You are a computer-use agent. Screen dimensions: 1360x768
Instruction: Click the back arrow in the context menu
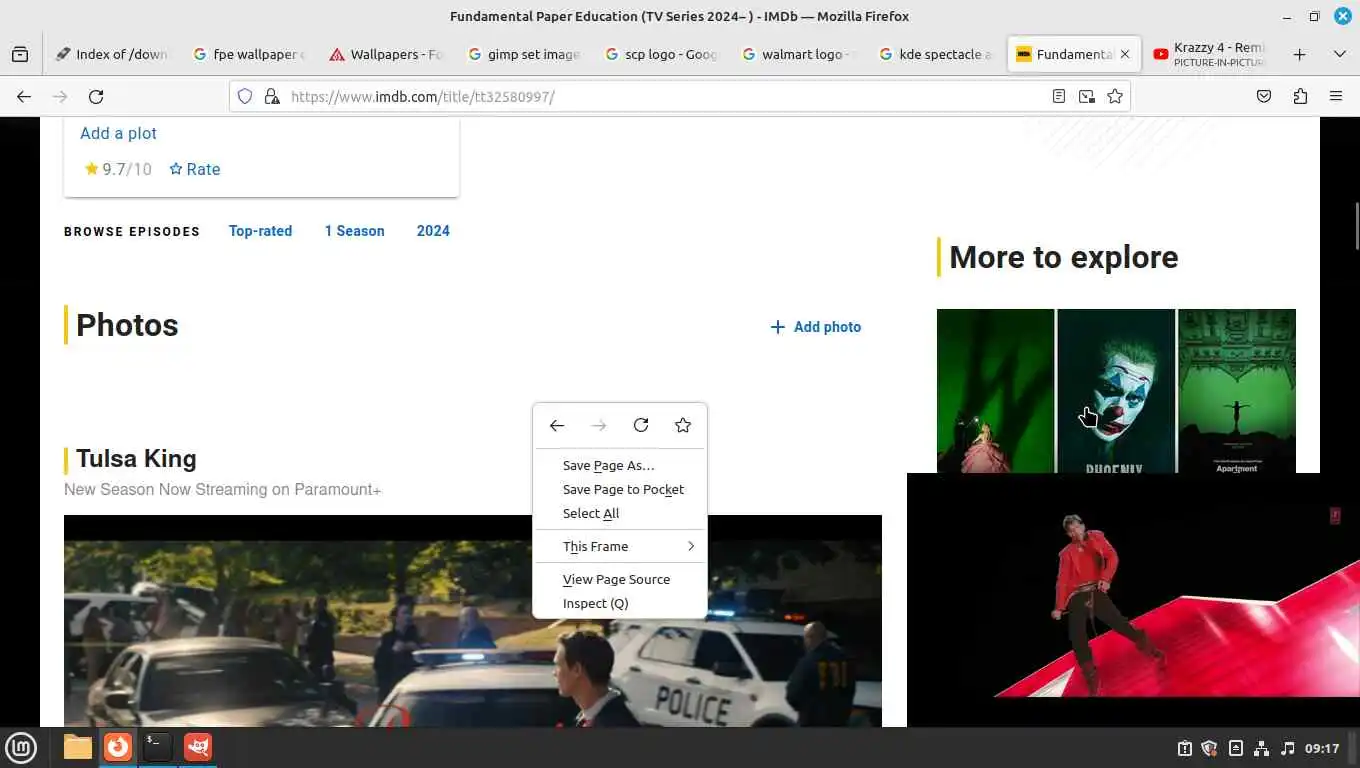click(557, 425)
